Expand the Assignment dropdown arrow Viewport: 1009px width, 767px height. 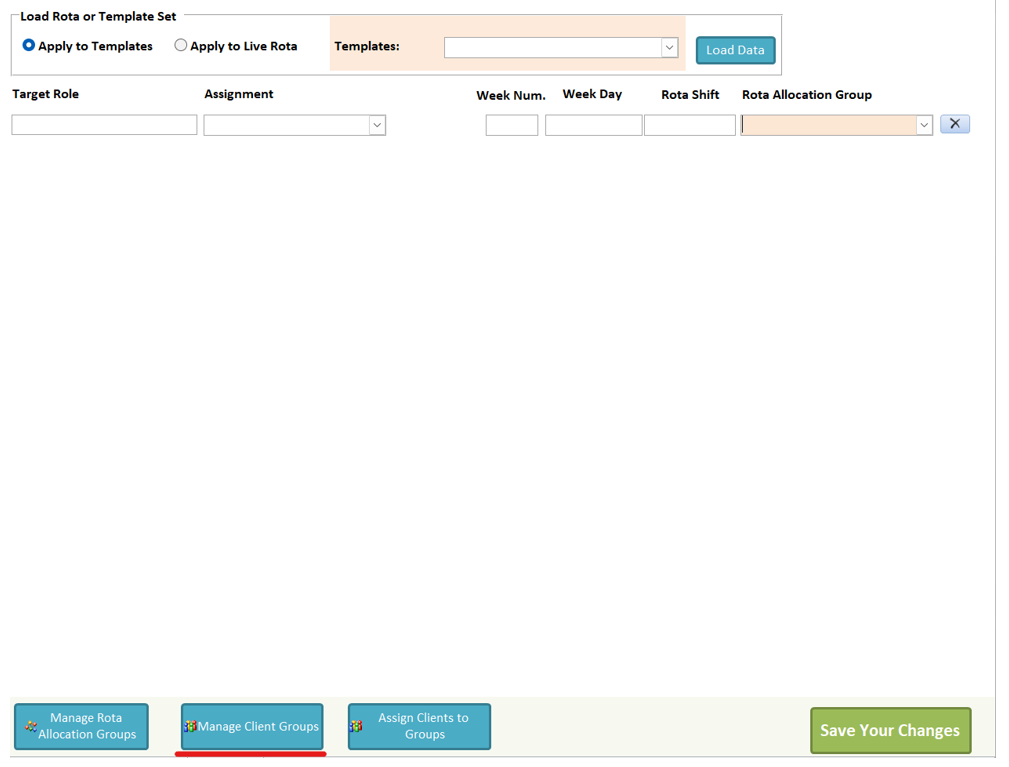coord(377,125)
